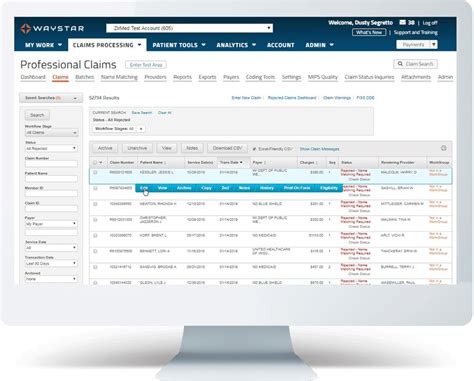The height and width of the screenshot is (381, 474).
Task: Choose Eligibility in the row action bar
Action: tap(329, 188)
